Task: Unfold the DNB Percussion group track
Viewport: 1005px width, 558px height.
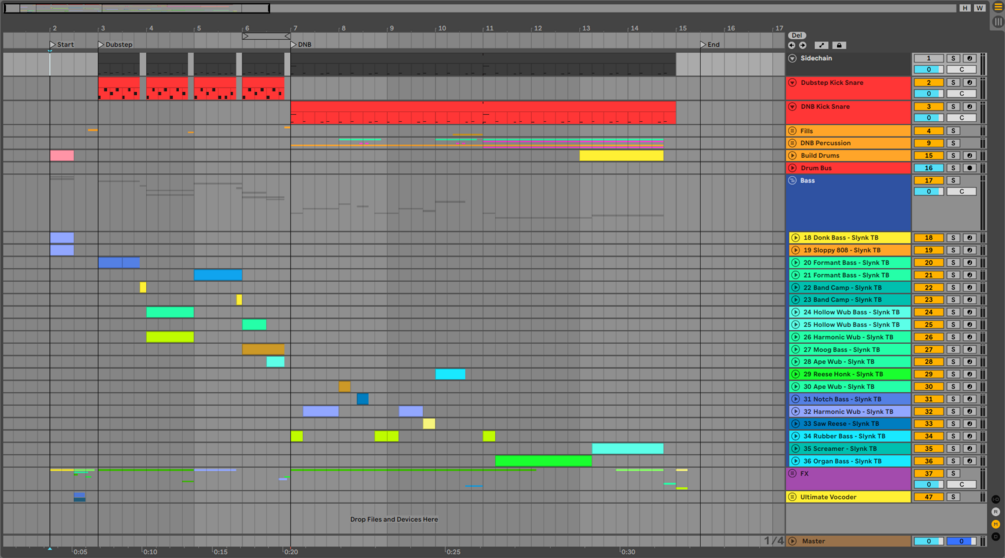Action: 793,143
